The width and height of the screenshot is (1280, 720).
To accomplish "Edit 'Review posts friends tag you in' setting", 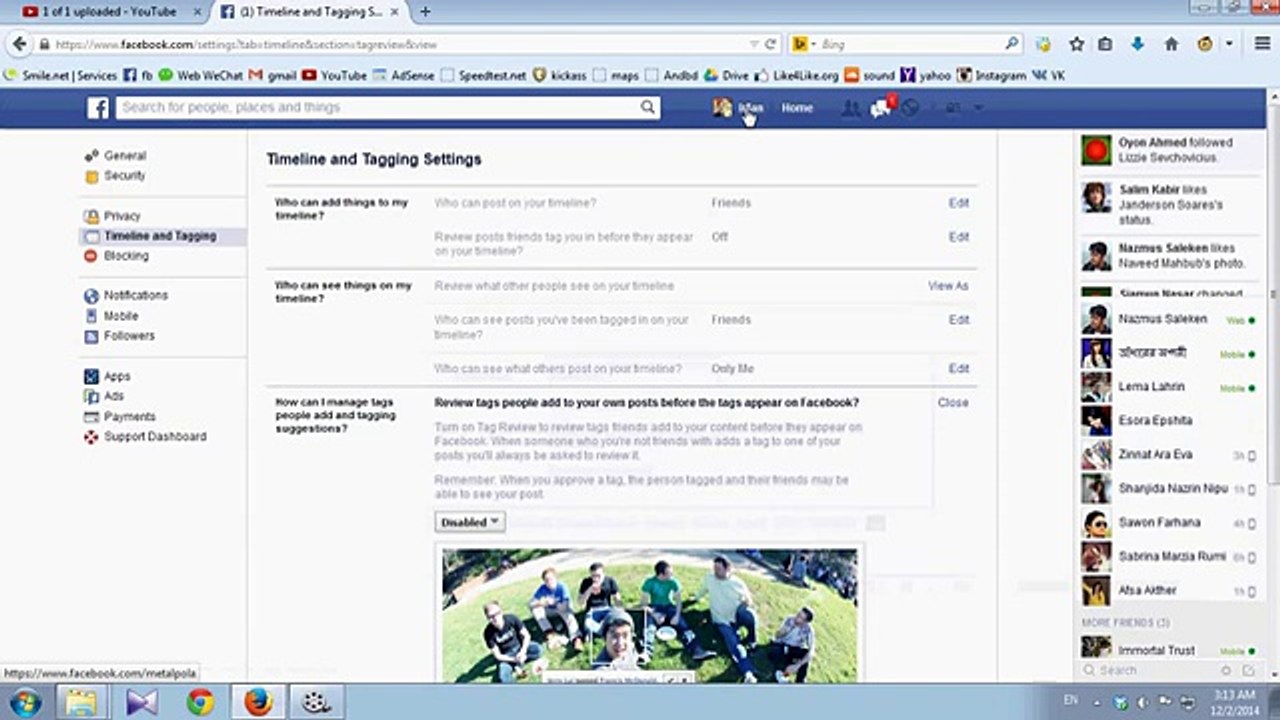I will [x=958, y=237].
